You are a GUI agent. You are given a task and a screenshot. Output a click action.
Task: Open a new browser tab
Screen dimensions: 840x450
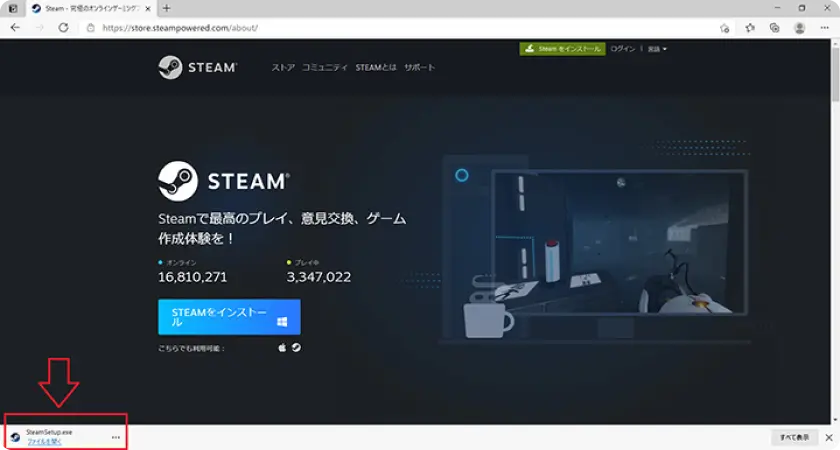point(167,8)
